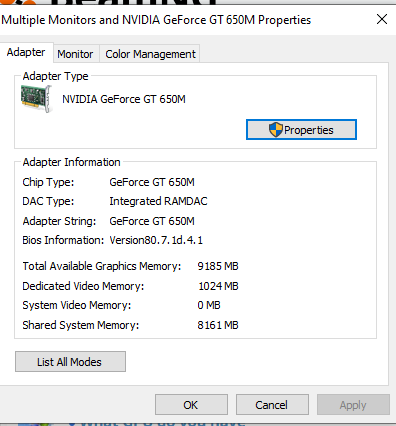Click the UAC shield icon on Properties
This screenshot has width=396, height=426.
(276, 130)
